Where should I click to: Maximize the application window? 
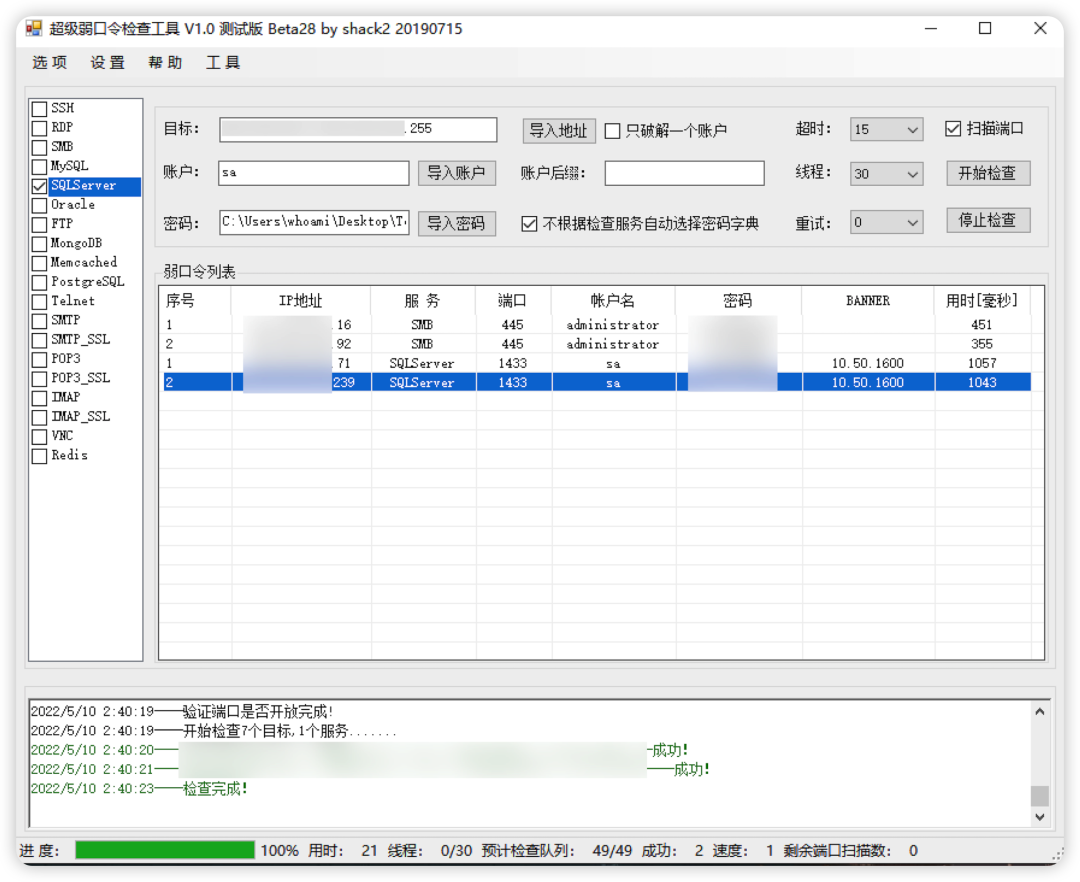tap(985, 28)
